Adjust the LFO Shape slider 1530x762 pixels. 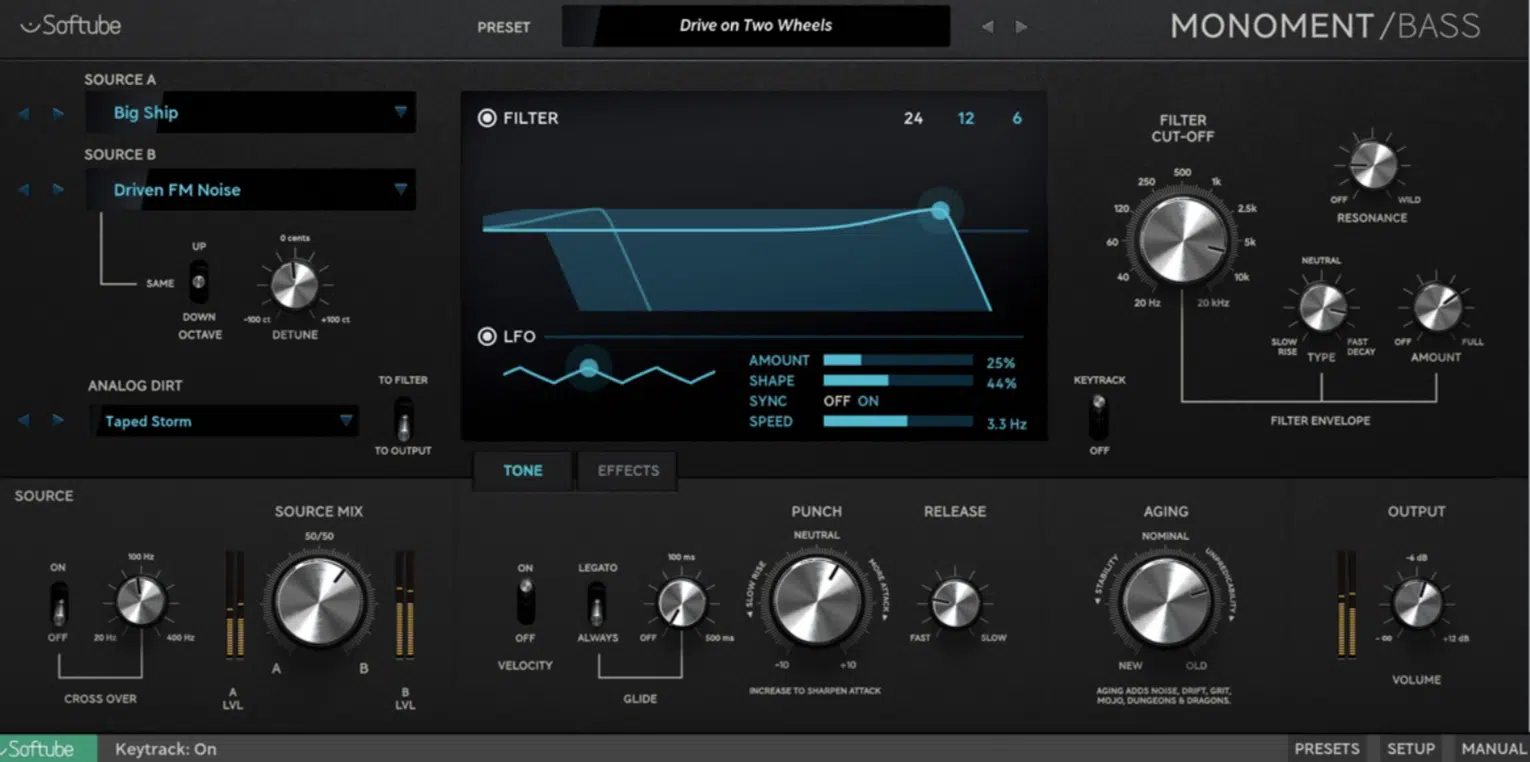pos(898,381)
